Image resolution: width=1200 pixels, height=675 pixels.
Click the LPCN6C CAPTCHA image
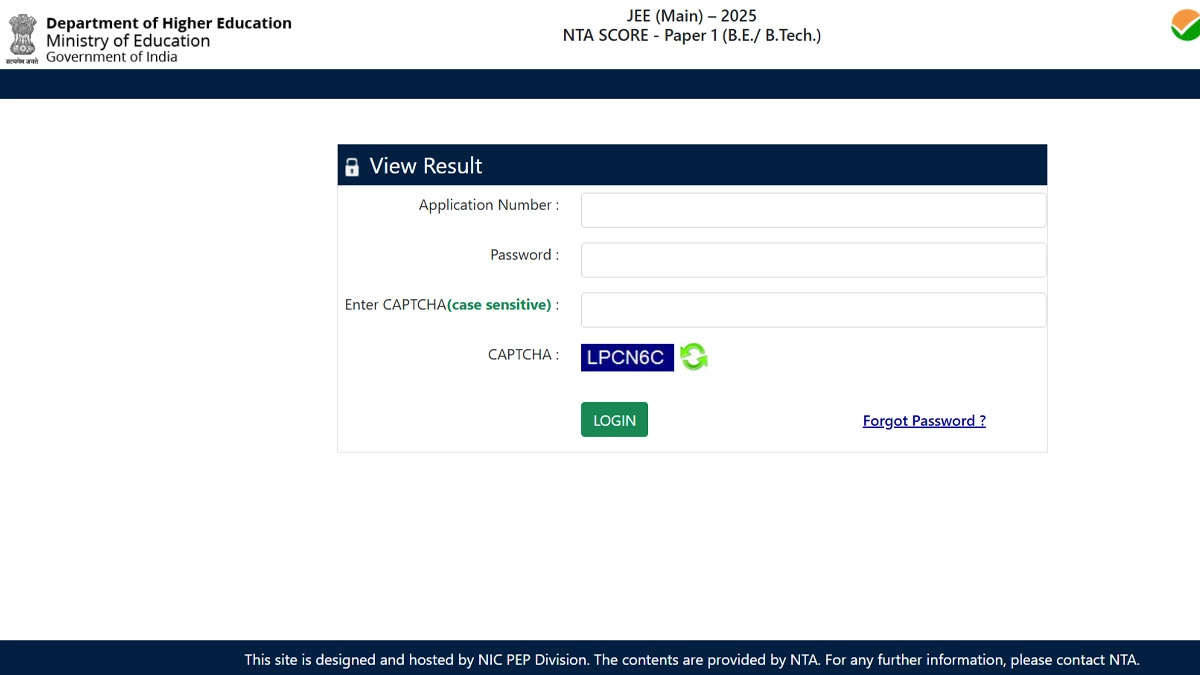click(x=627, y=357)
